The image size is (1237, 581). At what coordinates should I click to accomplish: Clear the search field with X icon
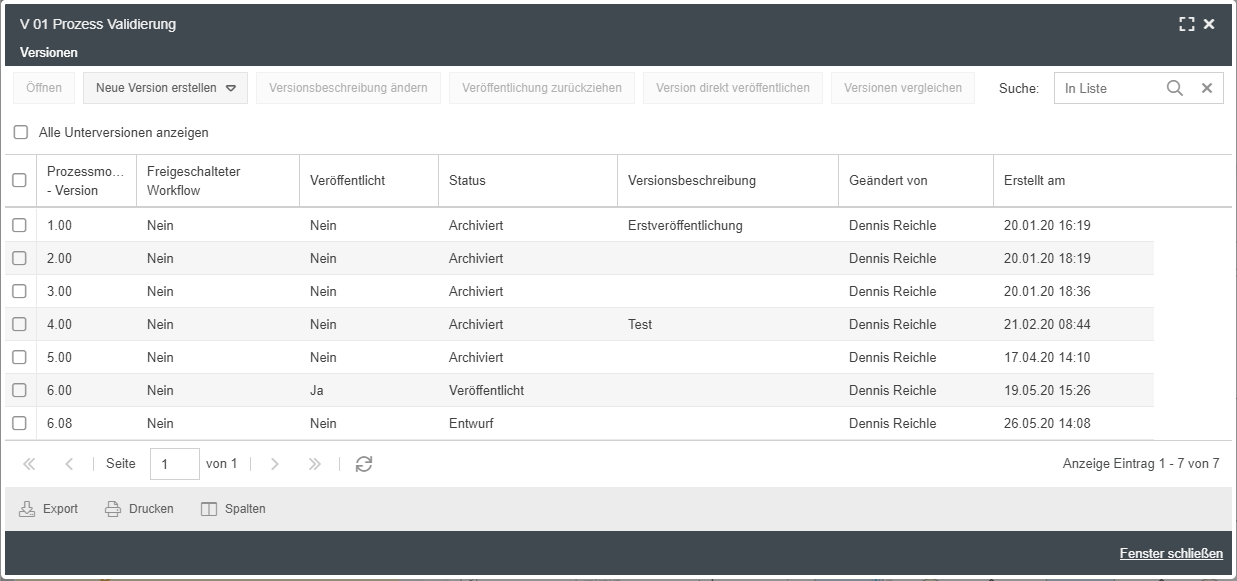tap(1207, 88)
